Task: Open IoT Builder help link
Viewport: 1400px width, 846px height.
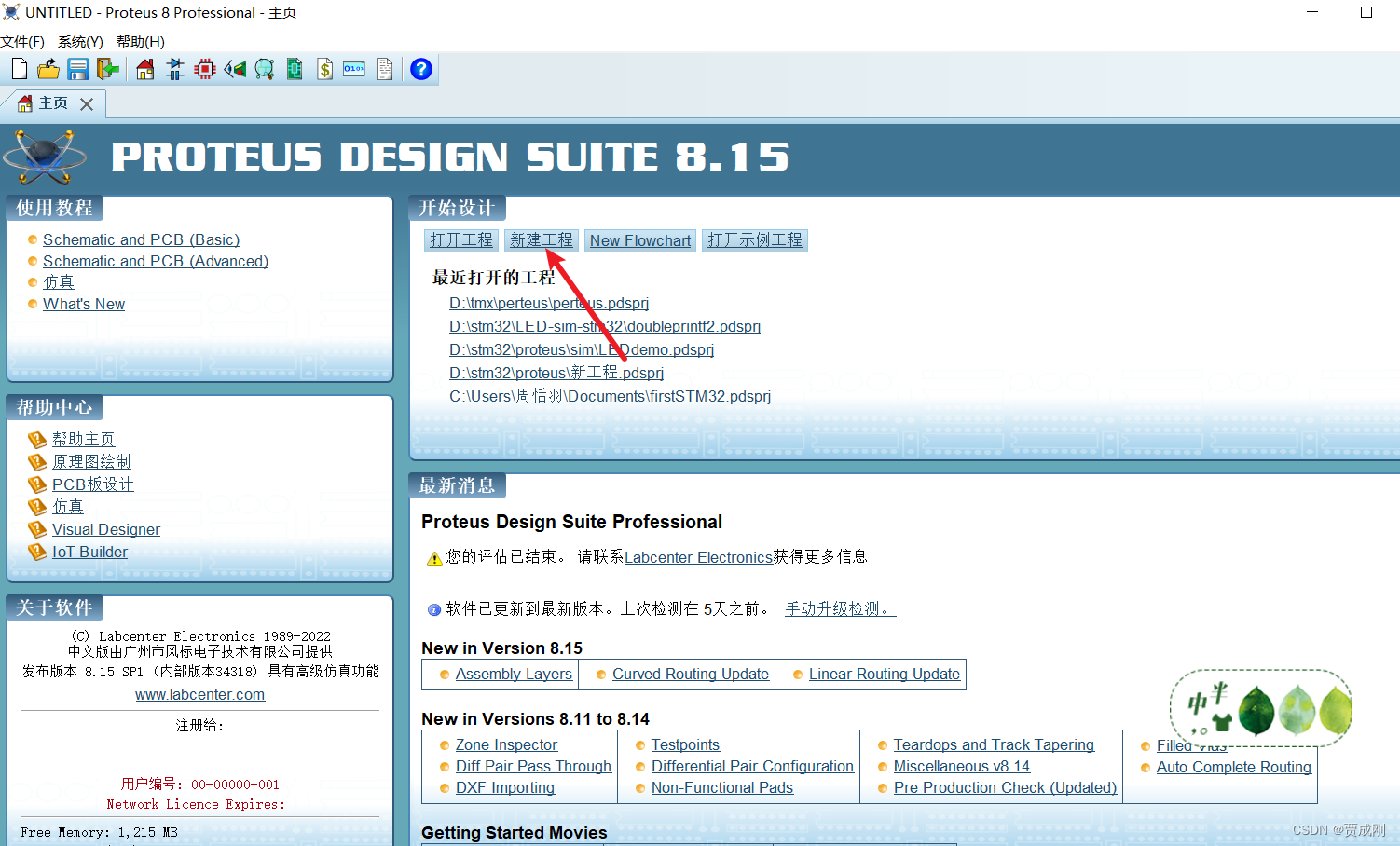Action: 89,552
